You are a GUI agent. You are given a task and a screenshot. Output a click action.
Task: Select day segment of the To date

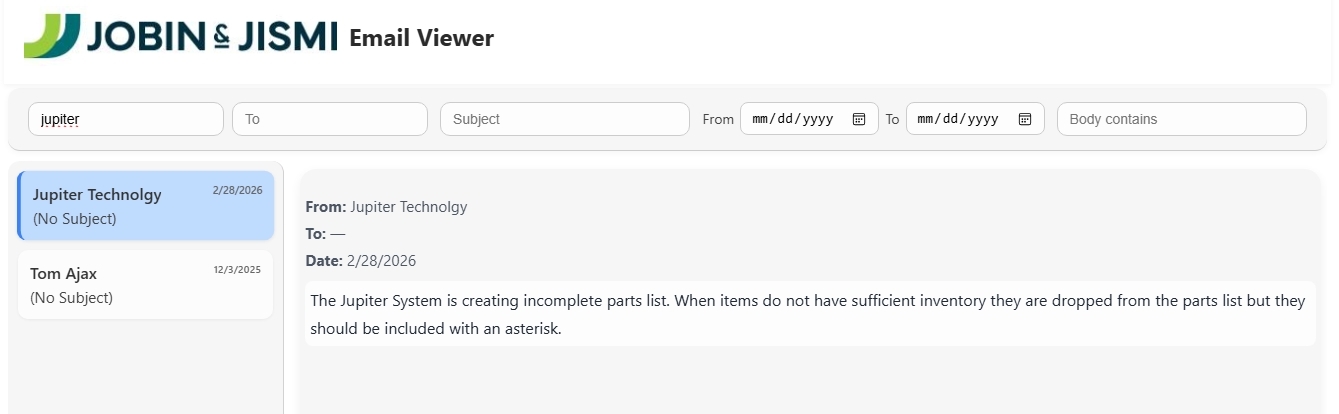953,119
